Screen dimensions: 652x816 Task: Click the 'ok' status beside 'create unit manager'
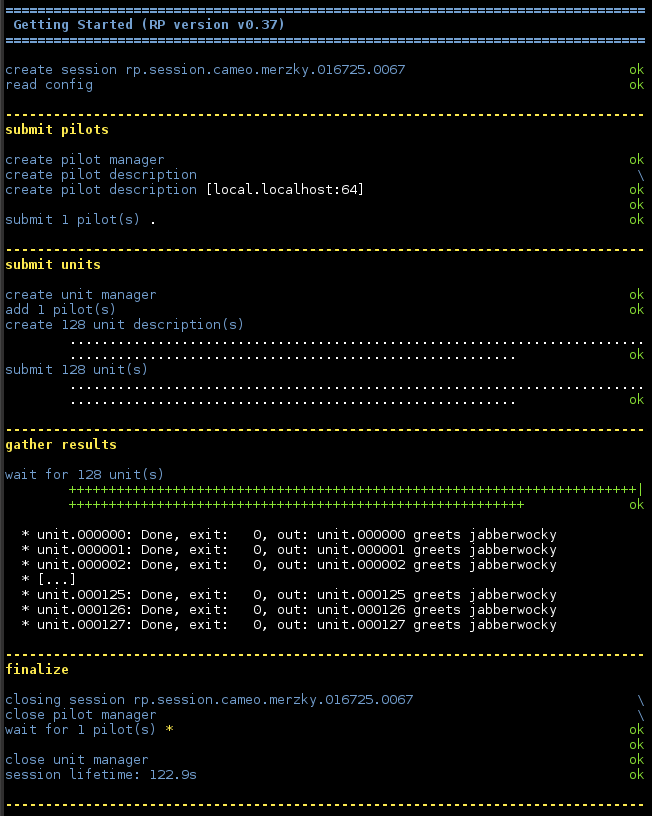[636, 295]
